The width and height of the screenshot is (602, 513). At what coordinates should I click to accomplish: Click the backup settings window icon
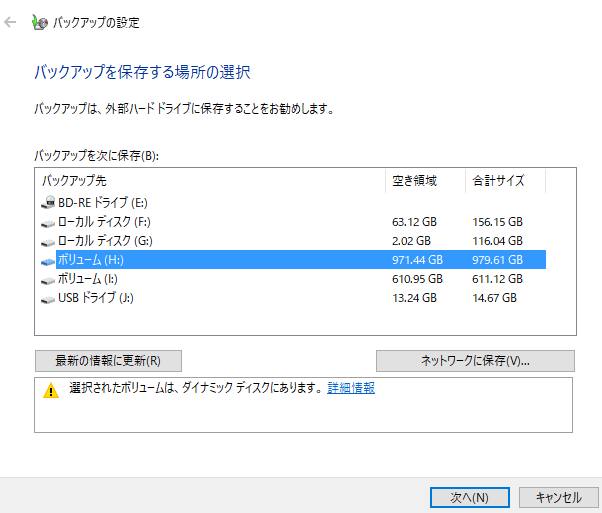click(x=38, y=21)
